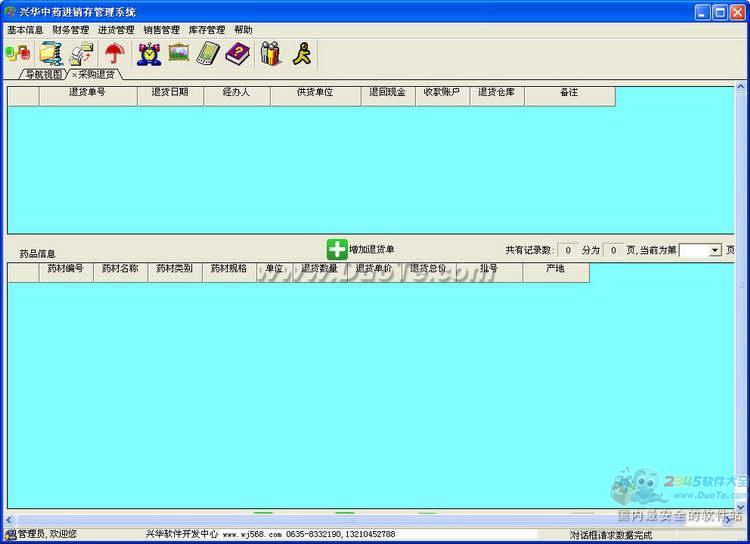Expand the 进货管理 menu
Viewport: 750px width, 544px height.
tap(116, 30)
